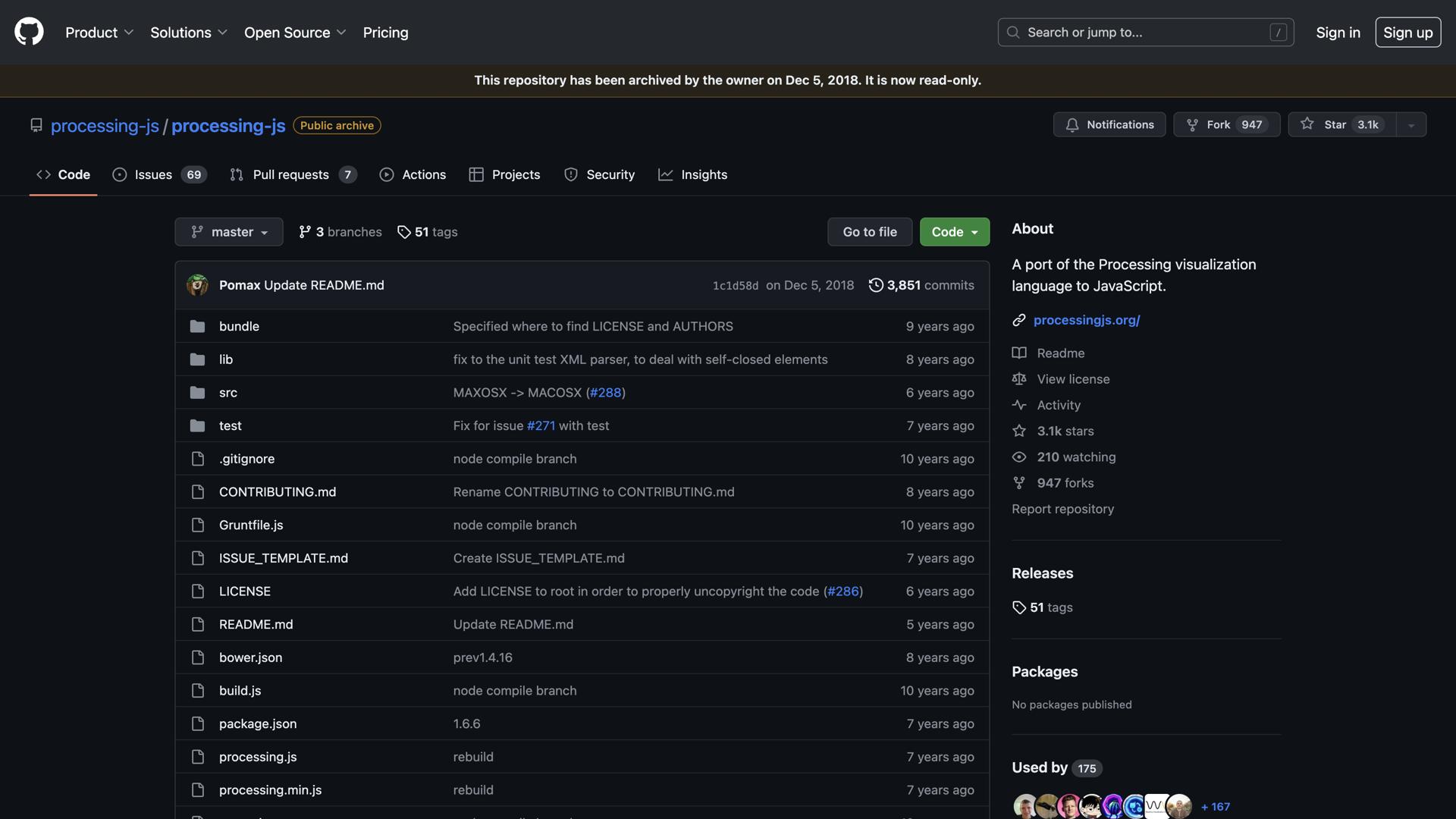This screenshot has width=1456, height=819.
Task: Open the master branch dropdown
Action: 228,231
